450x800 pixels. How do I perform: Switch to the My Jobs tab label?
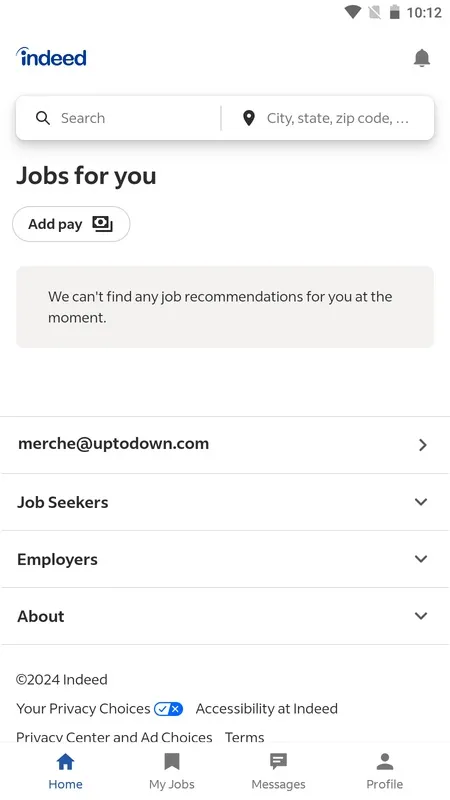point(172,784)
